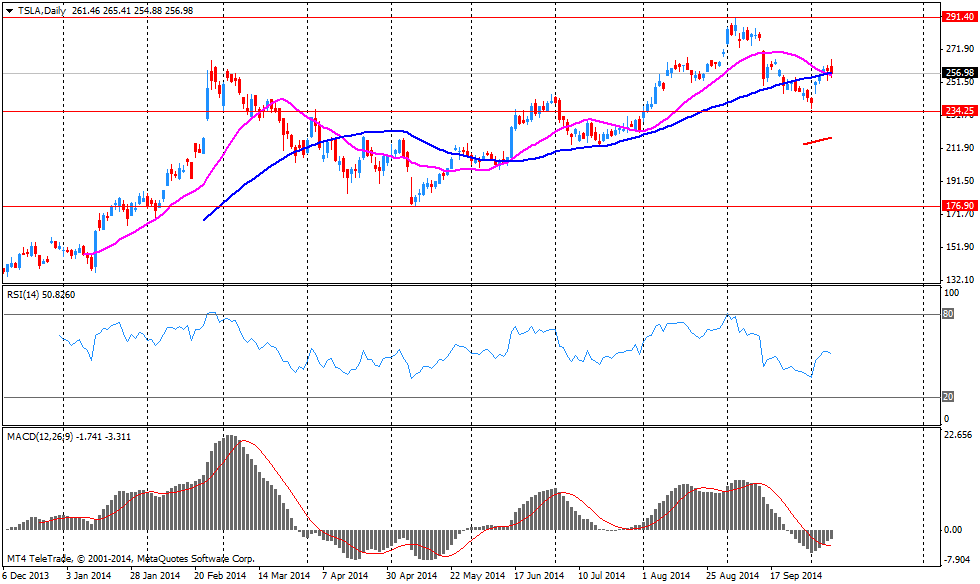The width and height of the screenshot is (980, 584).
Task: Select the 151.90 price scale value
Action: (960, 247)
